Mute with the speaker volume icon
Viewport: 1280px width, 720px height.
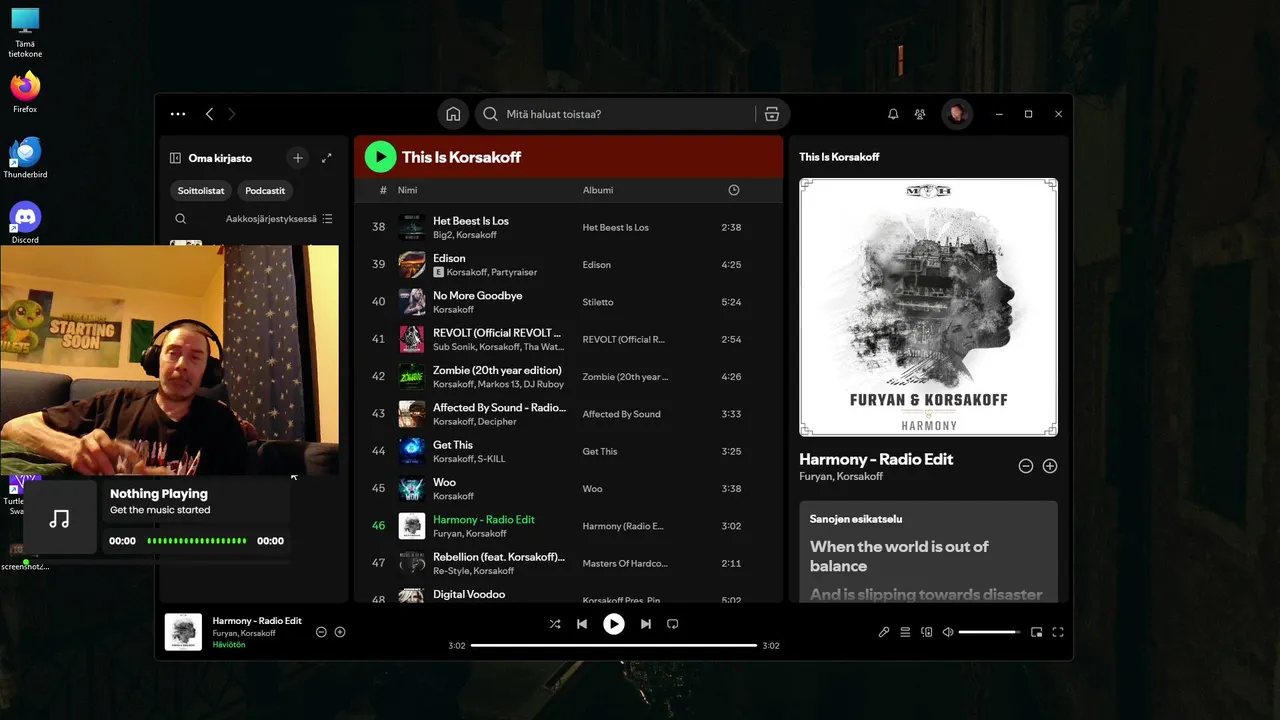(948, 632)
